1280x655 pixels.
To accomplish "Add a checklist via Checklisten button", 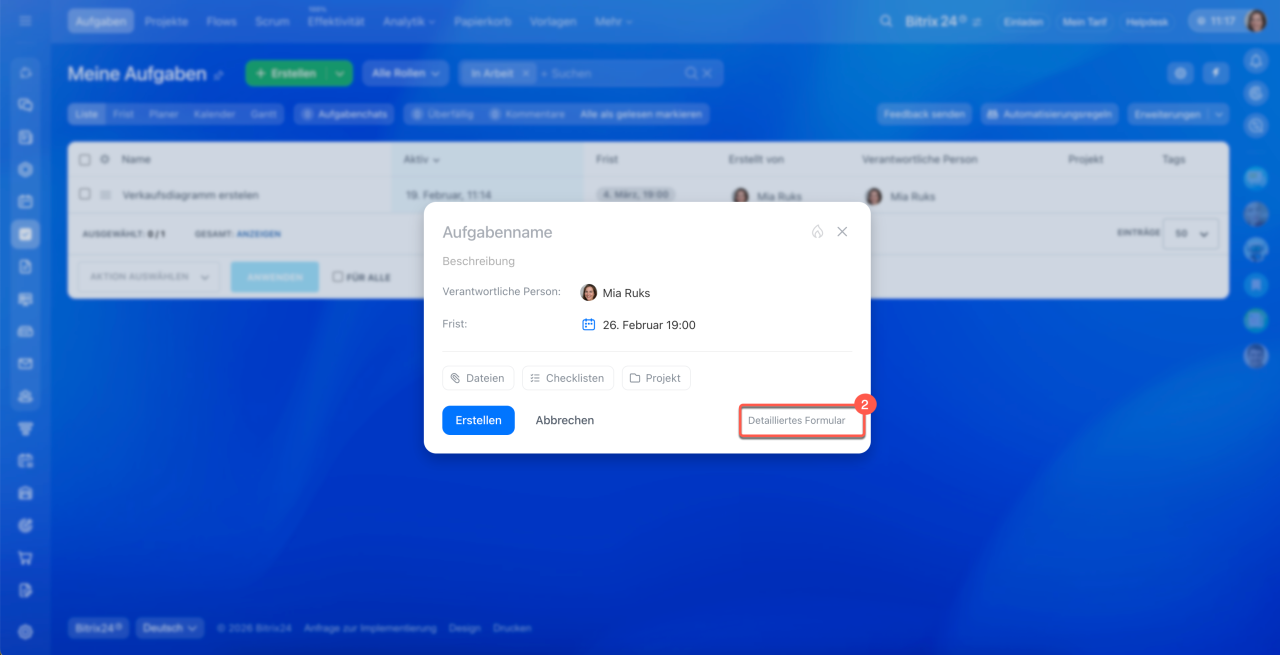I will 568,378.
